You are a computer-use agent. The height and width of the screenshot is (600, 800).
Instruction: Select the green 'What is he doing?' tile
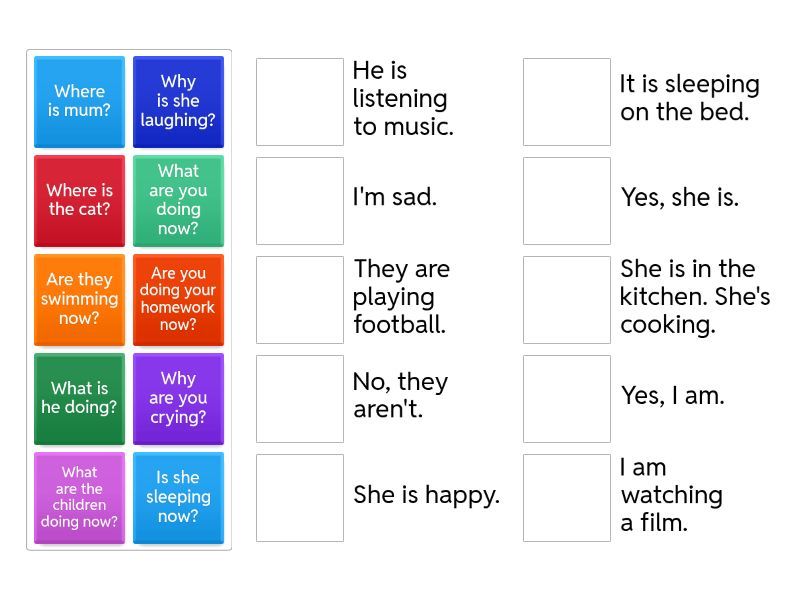79,398
